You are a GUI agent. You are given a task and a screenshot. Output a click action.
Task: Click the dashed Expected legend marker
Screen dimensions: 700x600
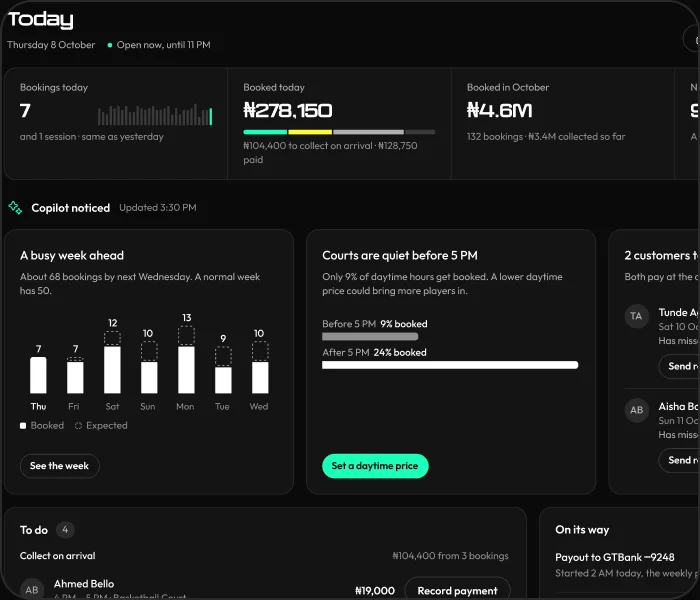(78, 425)
